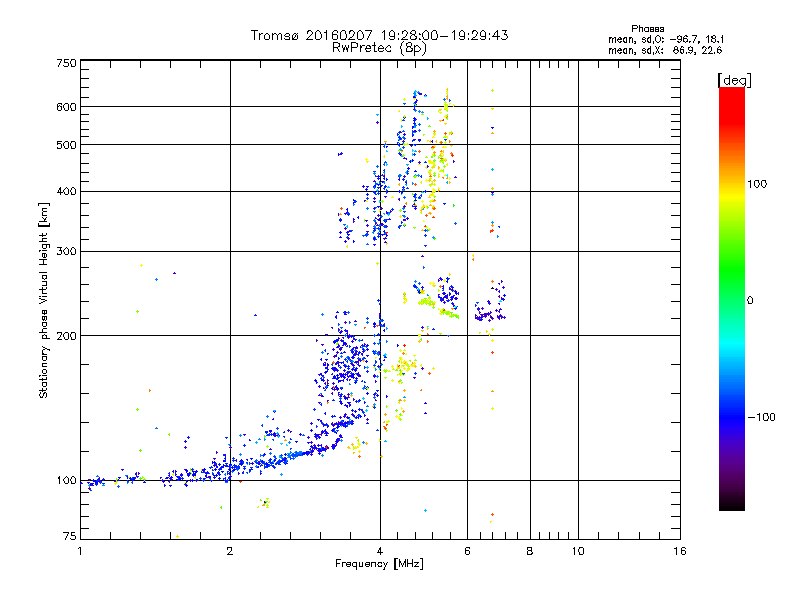
Task: Click the y-axis tick label '400'
Action: (x=66, y=192)
